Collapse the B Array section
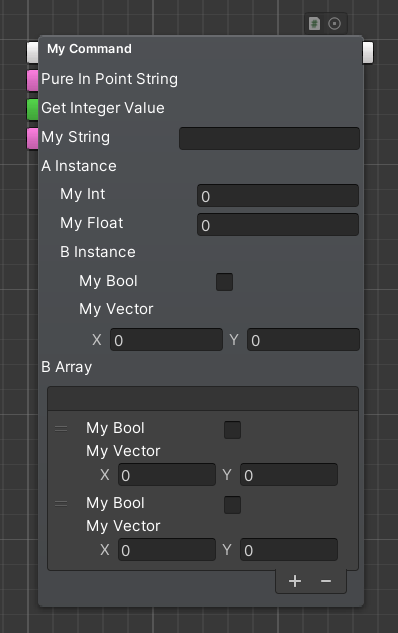This screenshot has height=633, width=398. [x=67, y=367]
